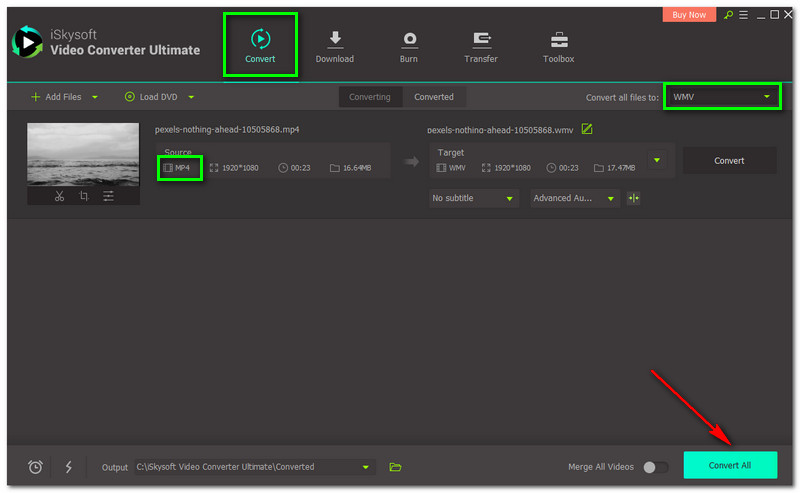The width and height of the screenshot is (800, 493).
Task: Open the scheduler alarm clock icon
Action: point(36,467)
